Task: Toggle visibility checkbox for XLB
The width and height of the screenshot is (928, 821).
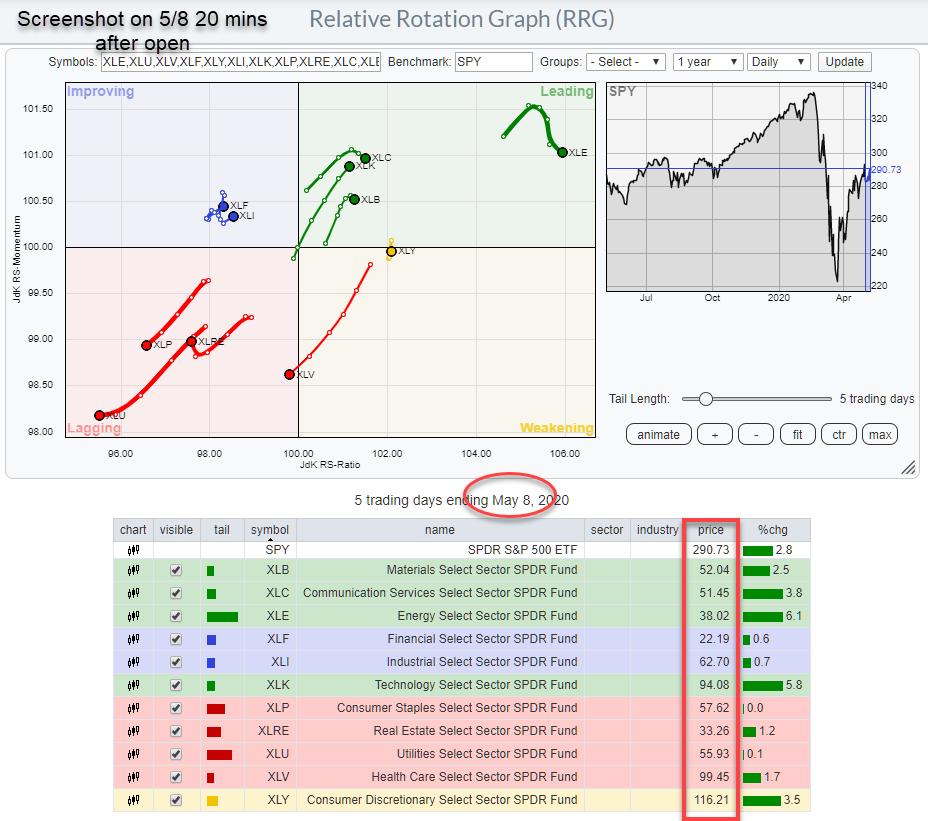Action: point(176,570)
